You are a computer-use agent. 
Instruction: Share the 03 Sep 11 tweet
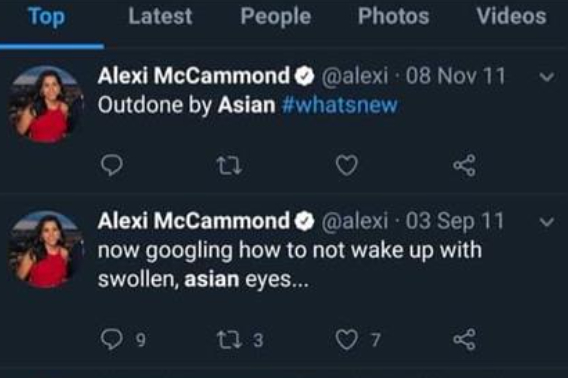point(464,340)
